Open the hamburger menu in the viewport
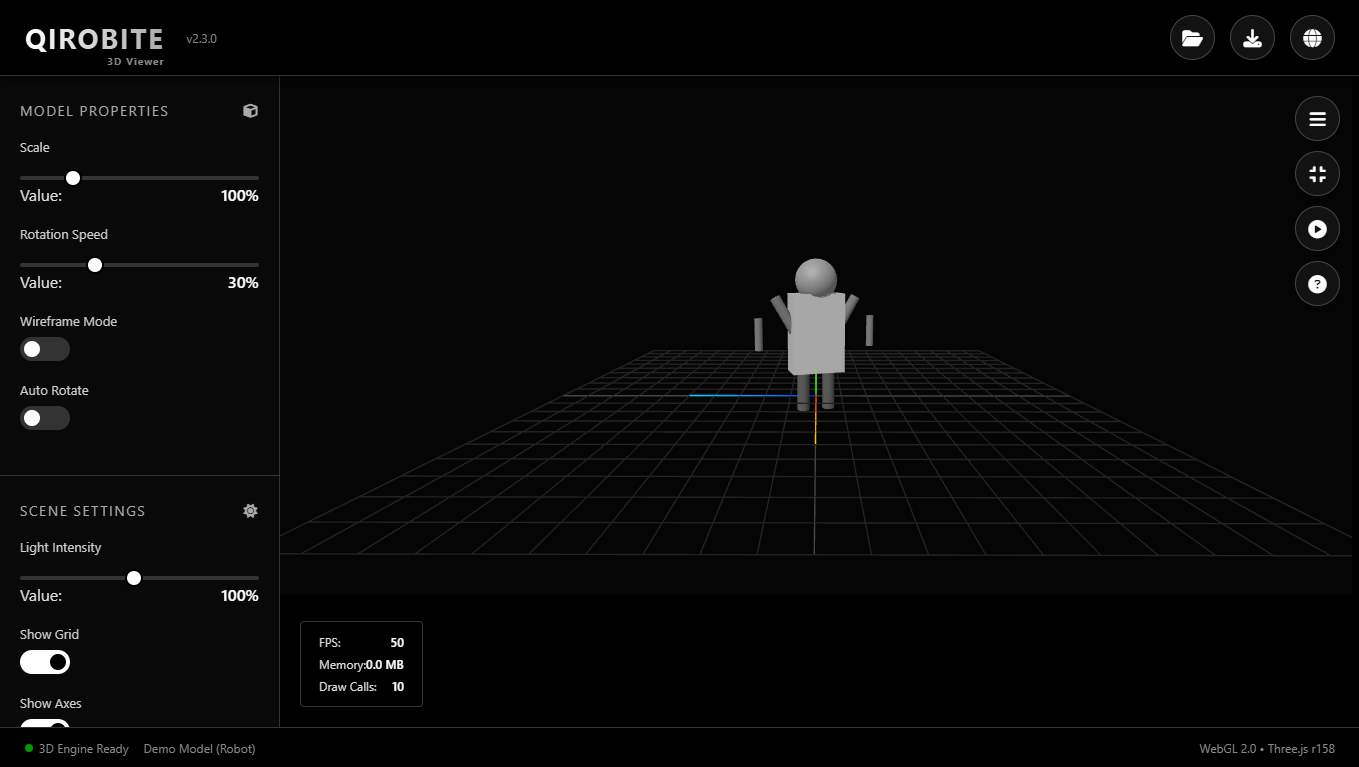Screen dimensions: 1359x767 [x=1317, y=119]
